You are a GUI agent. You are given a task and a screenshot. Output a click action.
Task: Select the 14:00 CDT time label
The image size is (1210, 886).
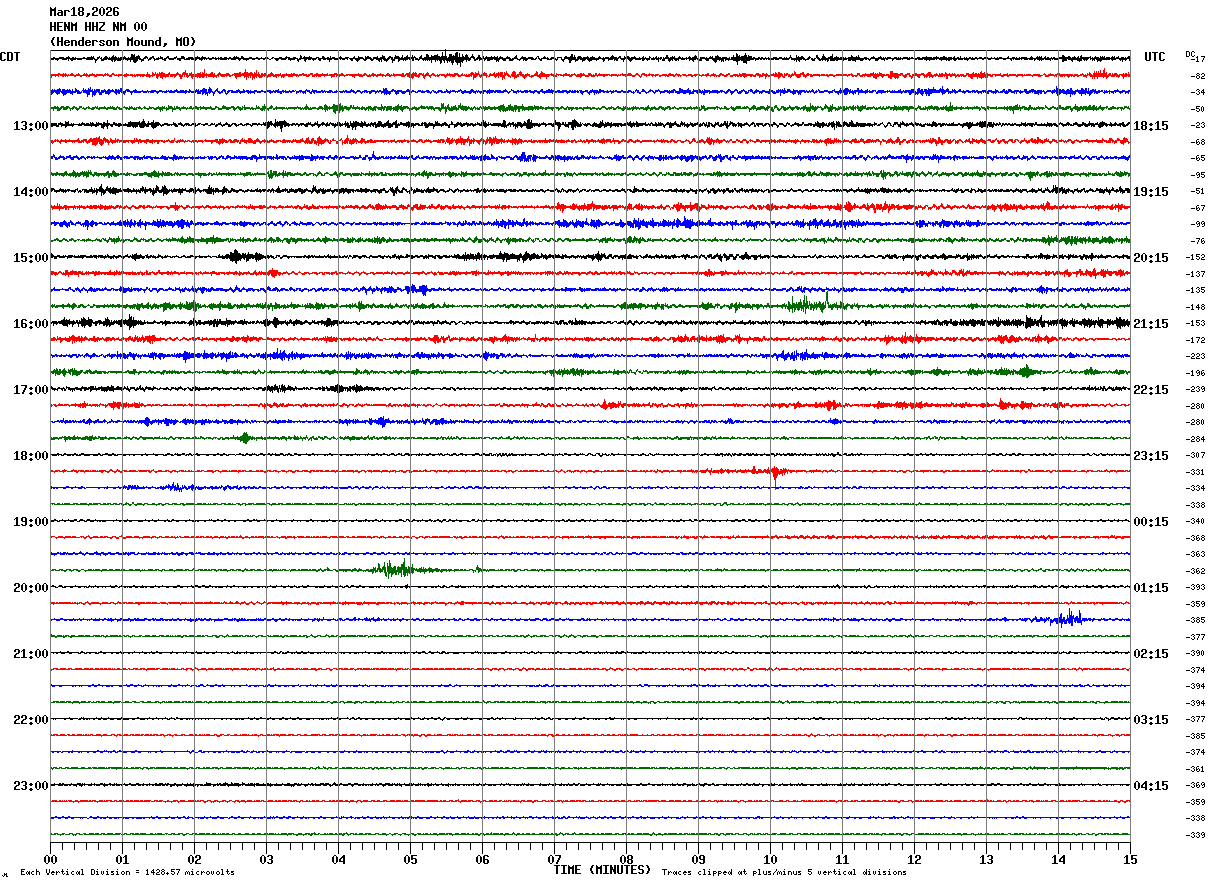(x=30, y=192)
